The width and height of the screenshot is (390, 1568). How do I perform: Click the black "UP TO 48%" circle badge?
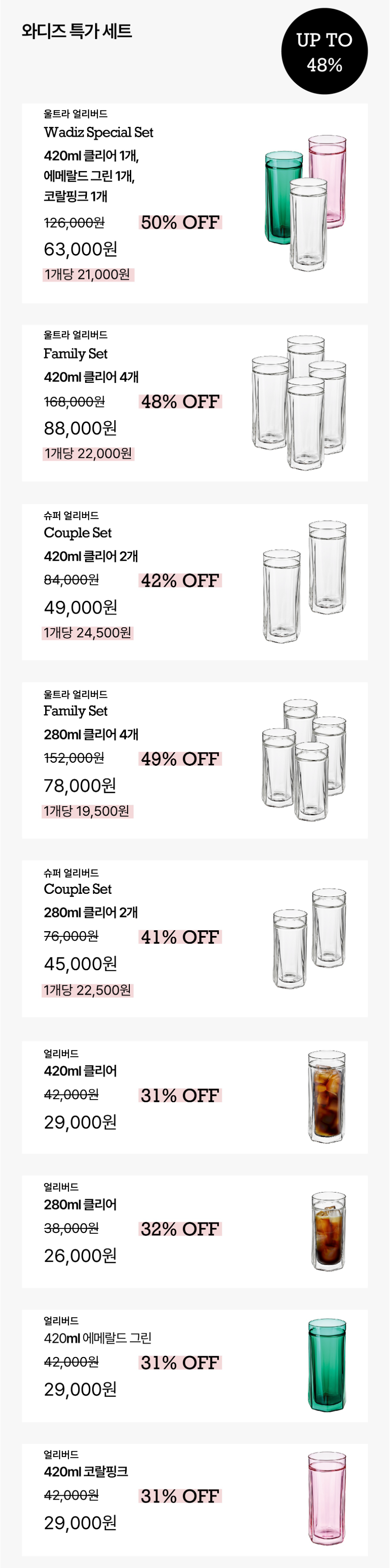click(x=324, y=51)
